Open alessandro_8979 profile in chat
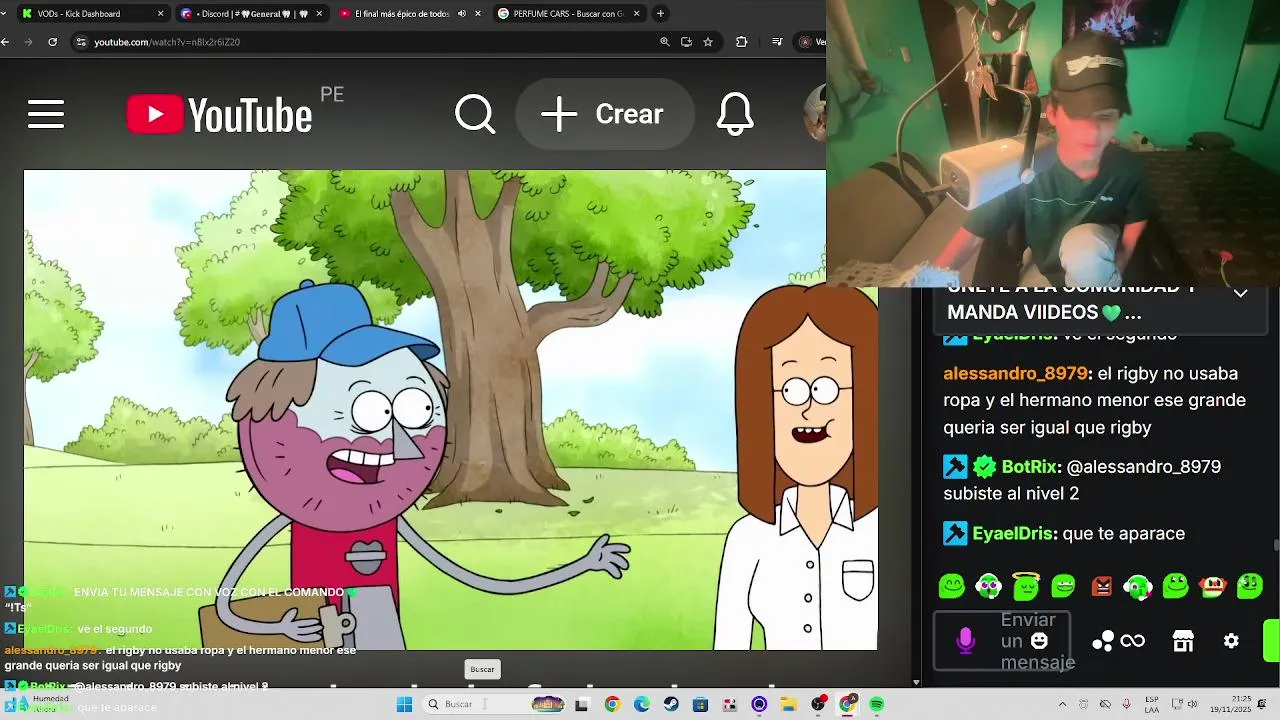 click(1015, 373)
